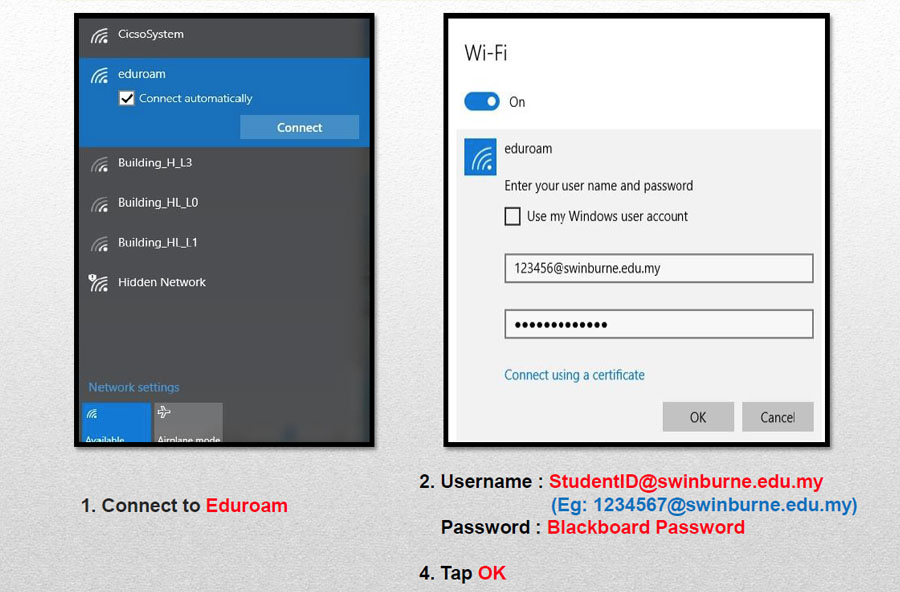900x592 pixels.
Task: Uncheck the Connect automatically checkbox
Action: pos(126,98)
